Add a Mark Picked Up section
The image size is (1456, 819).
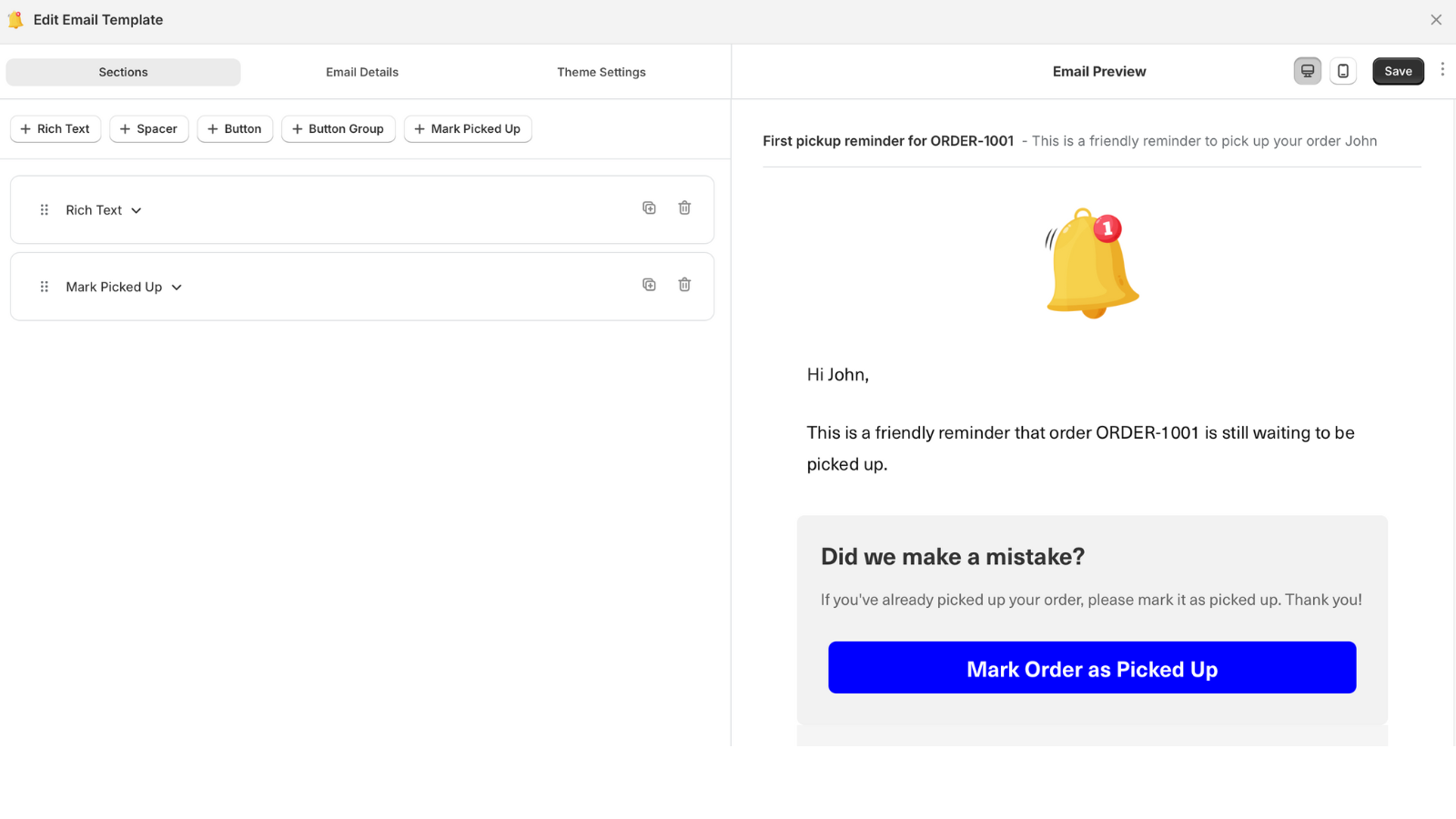468,128
